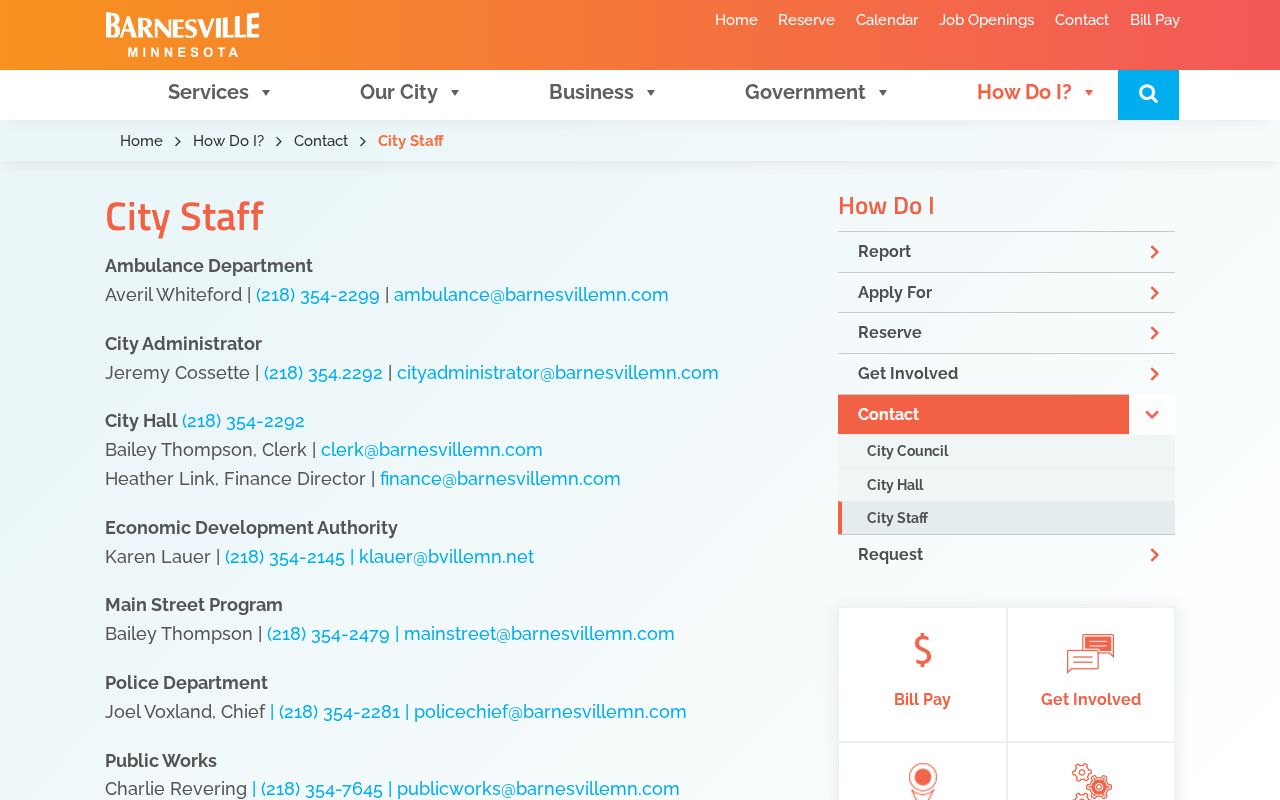Screen dimensions: 1280x800
Task: Click the Contact breadcrumb link
Action: click(321, 141)
